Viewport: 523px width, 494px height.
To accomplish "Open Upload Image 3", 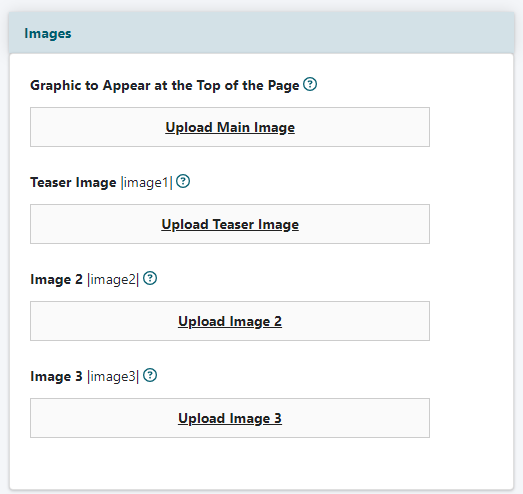I will 230,419.
